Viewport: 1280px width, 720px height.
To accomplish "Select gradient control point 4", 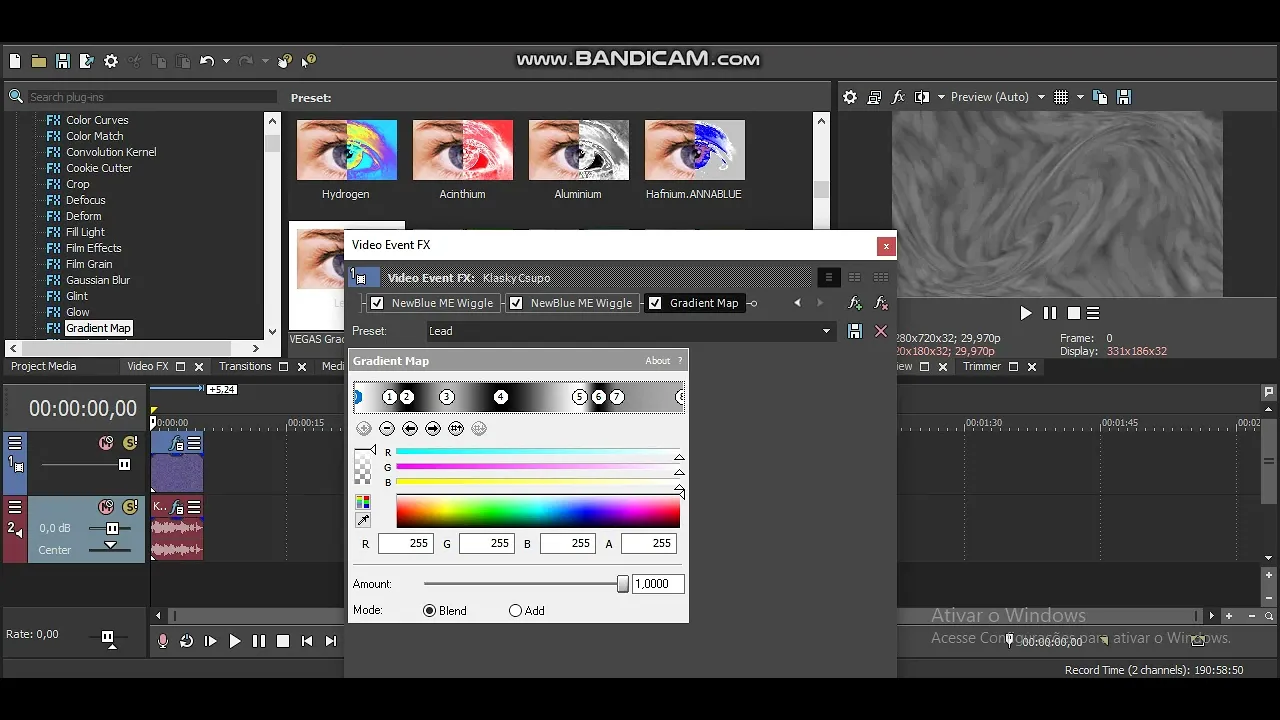I will coord(501,397).
